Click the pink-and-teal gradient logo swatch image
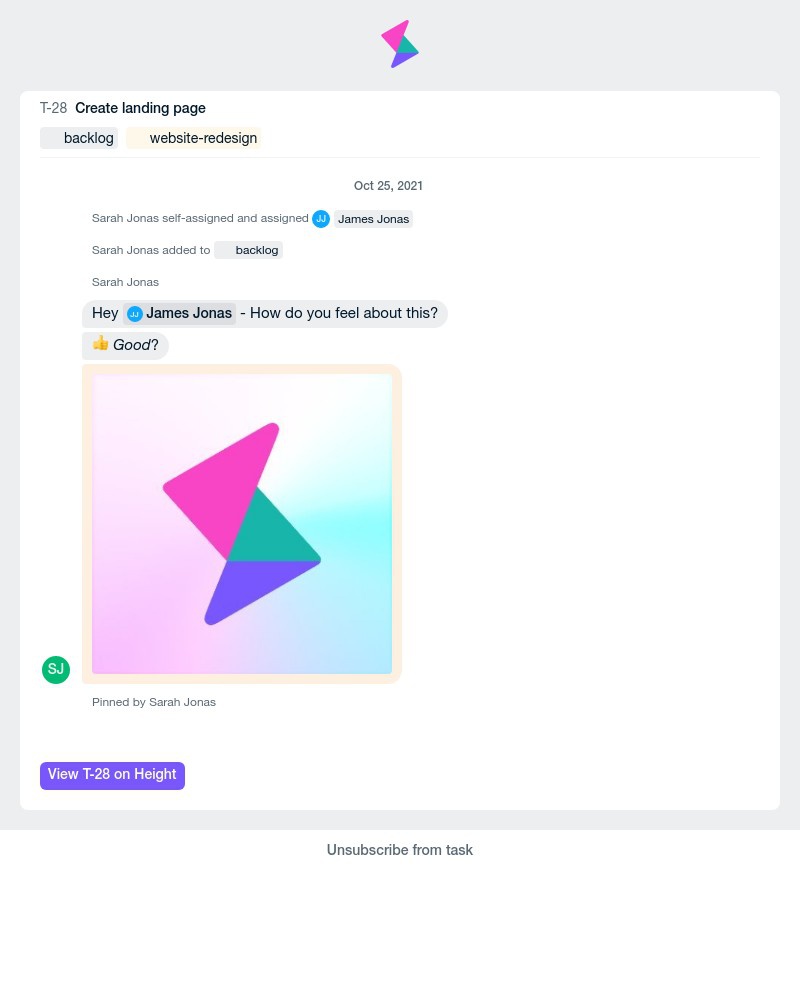800x1000 pixels. click(241, 523)
